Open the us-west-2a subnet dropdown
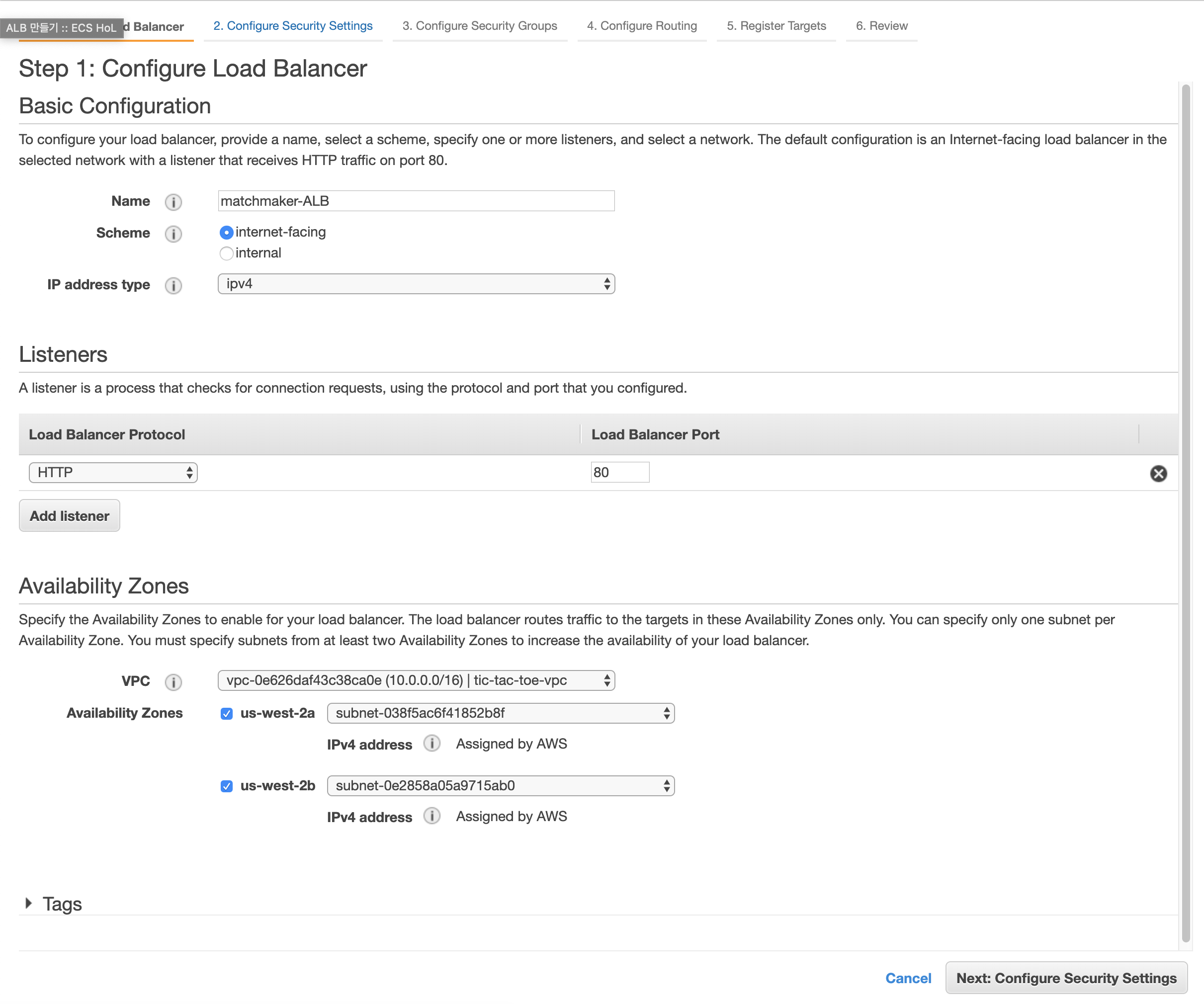The width and height of the screenshot is (1204, 1004). [x=501, y=713]
